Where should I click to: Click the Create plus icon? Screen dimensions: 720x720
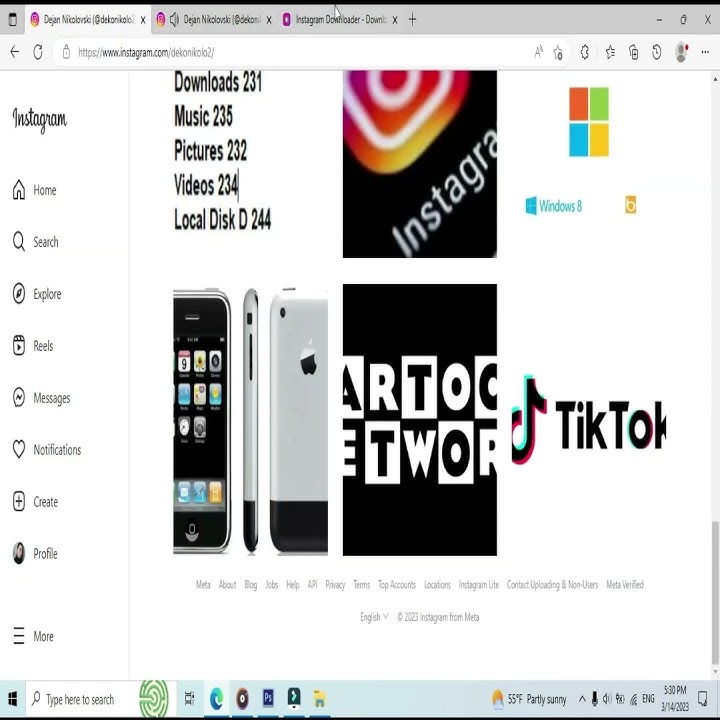(x=19, y=501)
